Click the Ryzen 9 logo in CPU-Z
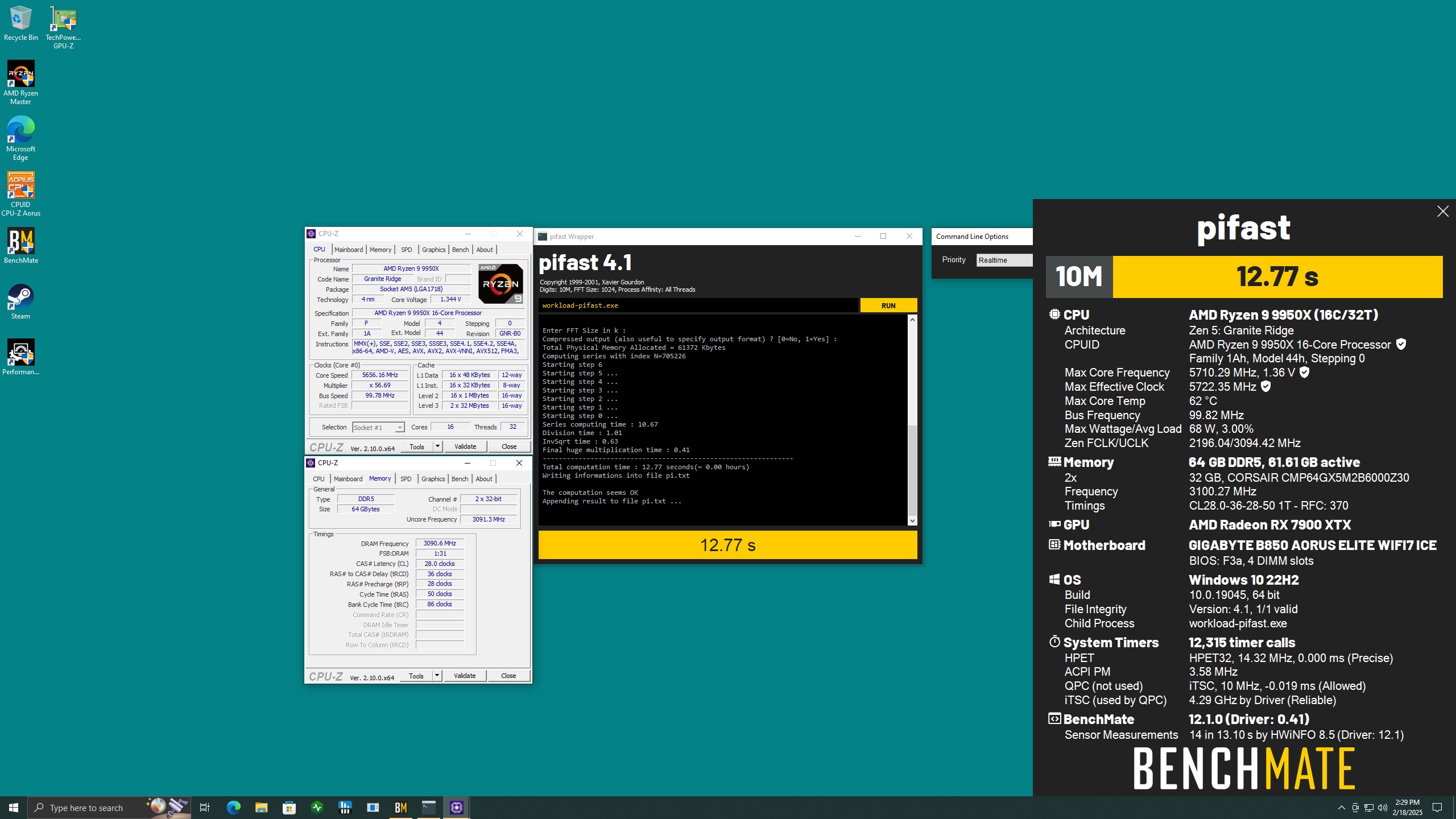 coord(500,283)
